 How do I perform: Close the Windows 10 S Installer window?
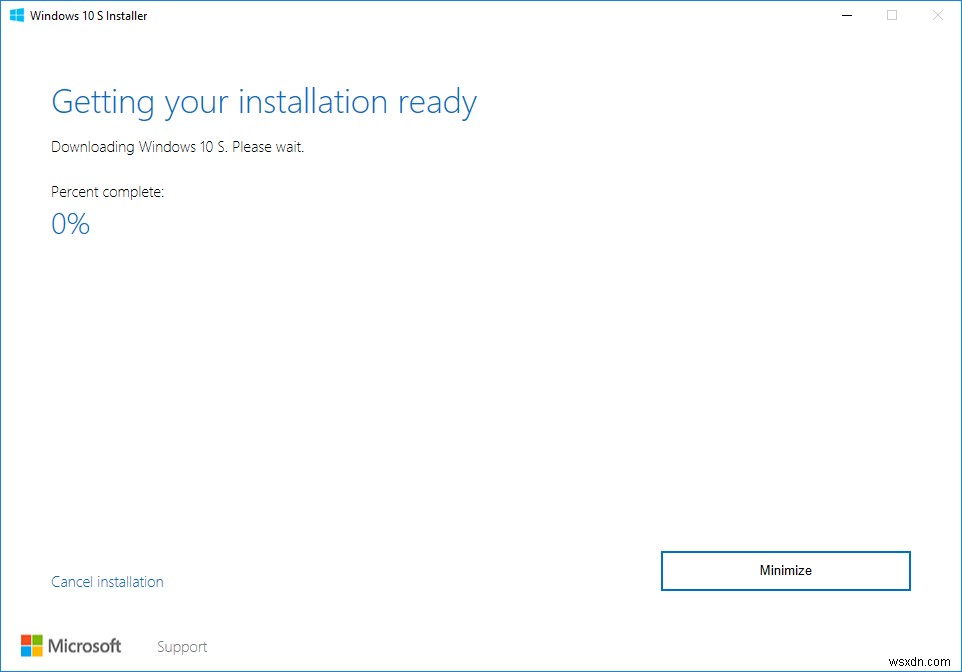[937, 15]
